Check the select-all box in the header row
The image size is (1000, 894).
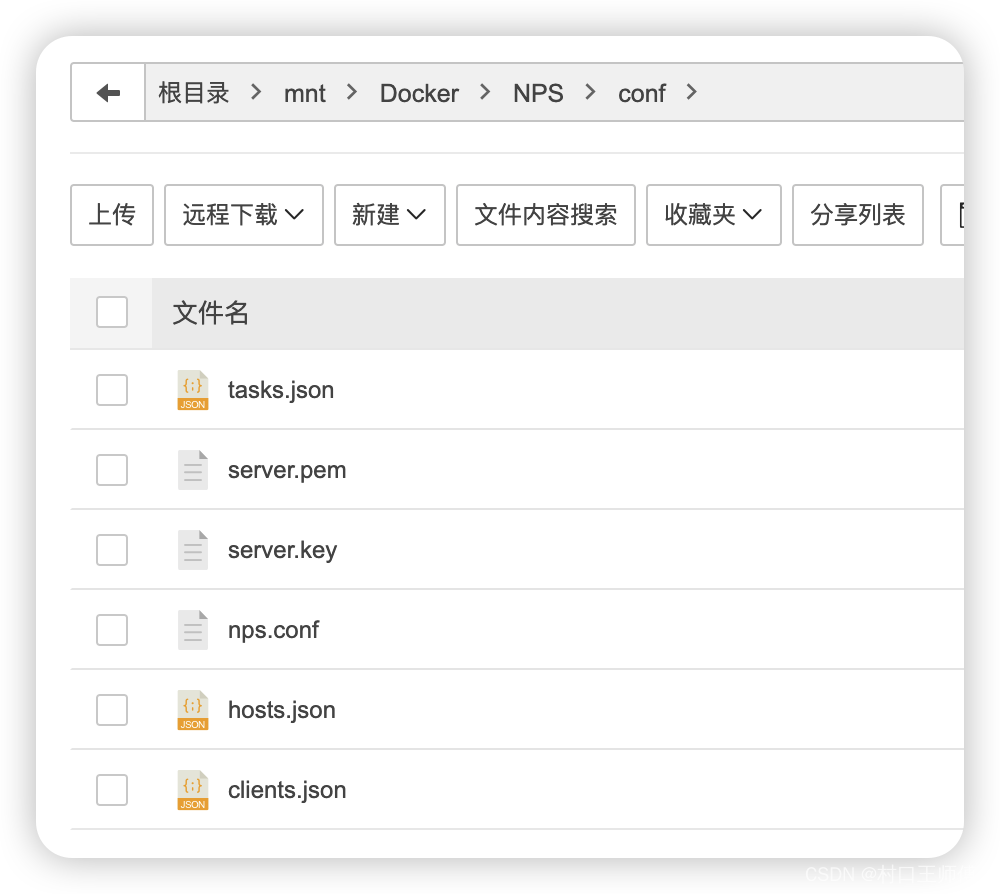[111, 312]
